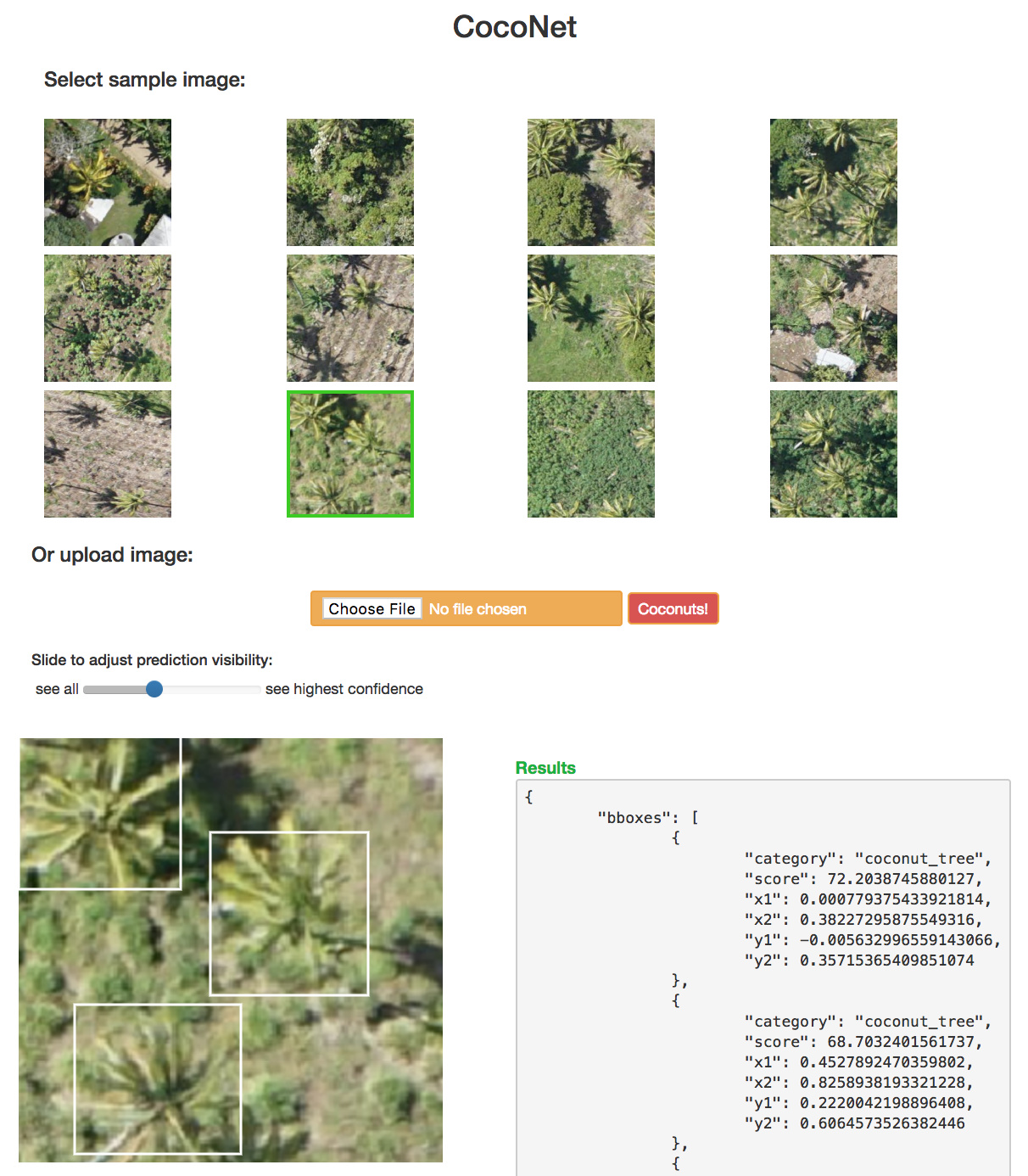Select the last sample thumbnail in the bottom row
The image size is (1028, 1176).
[833, 454]
